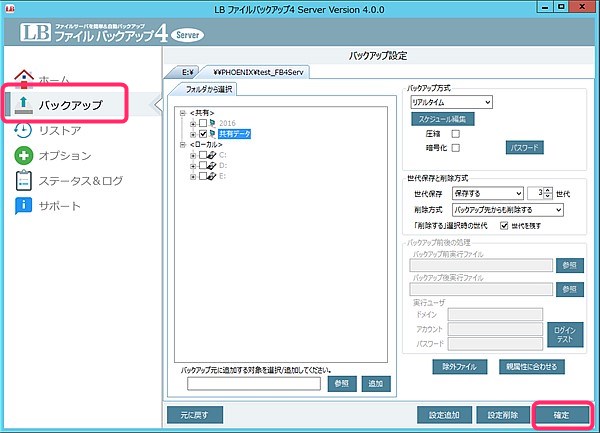
Task: Click the LB app icon in title bar
Action: [x=10, y=8]
